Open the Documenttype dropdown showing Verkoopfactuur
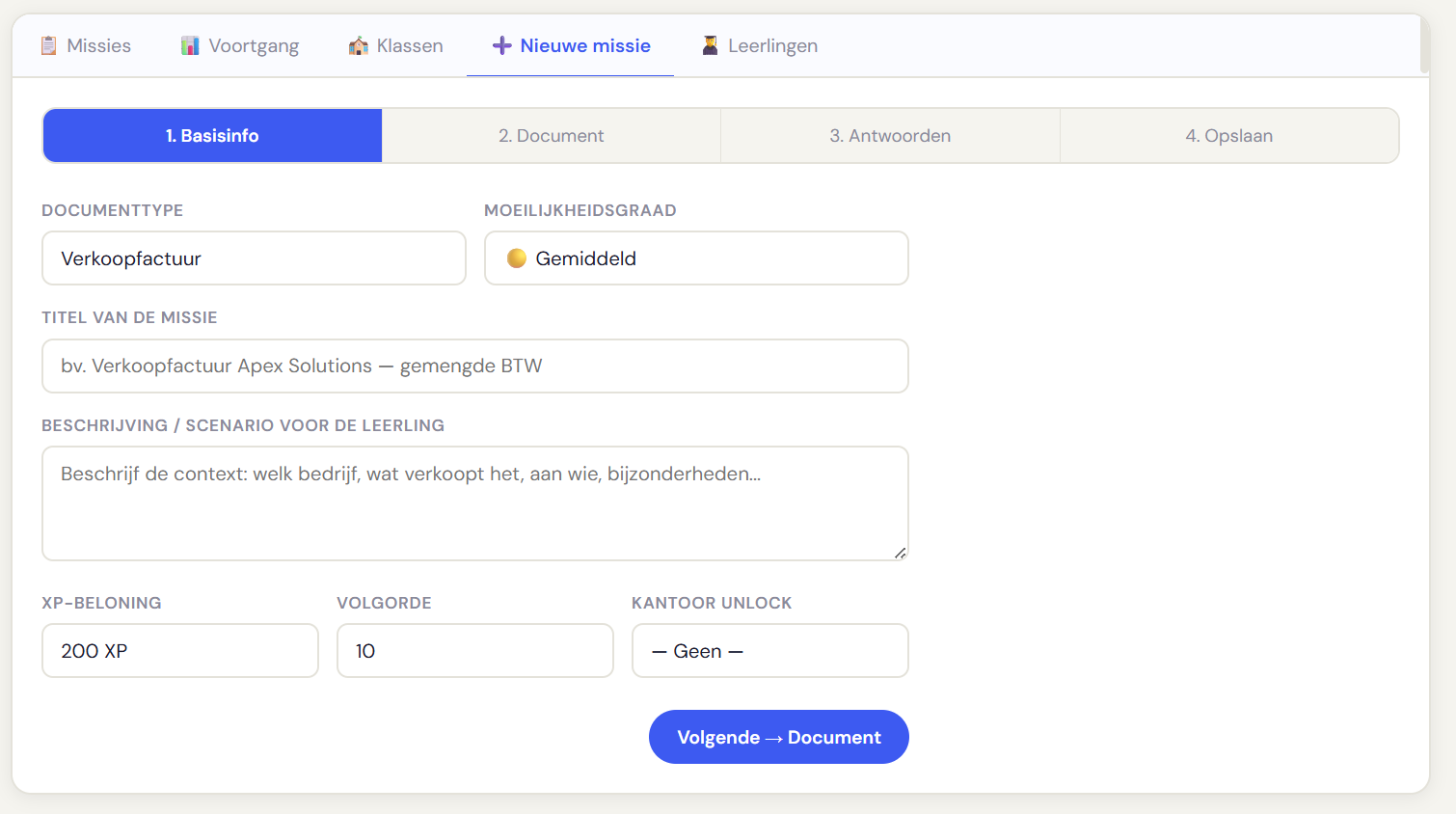The height and width of the screenshot is (814, 1456). 254,258
